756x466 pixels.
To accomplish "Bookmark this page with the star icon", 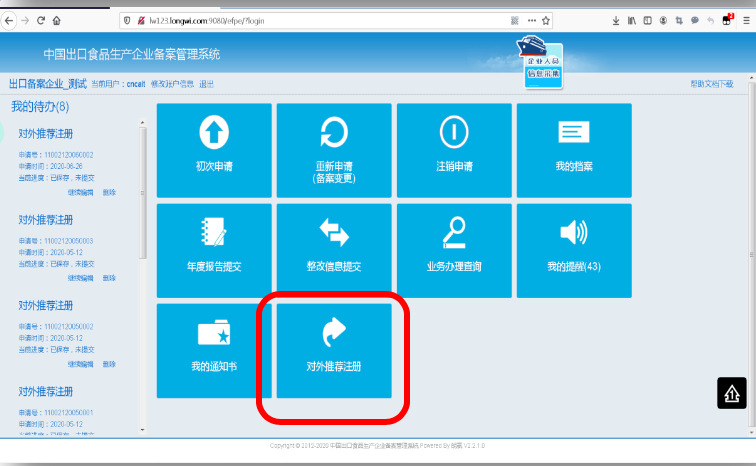I will coord(546,20).
